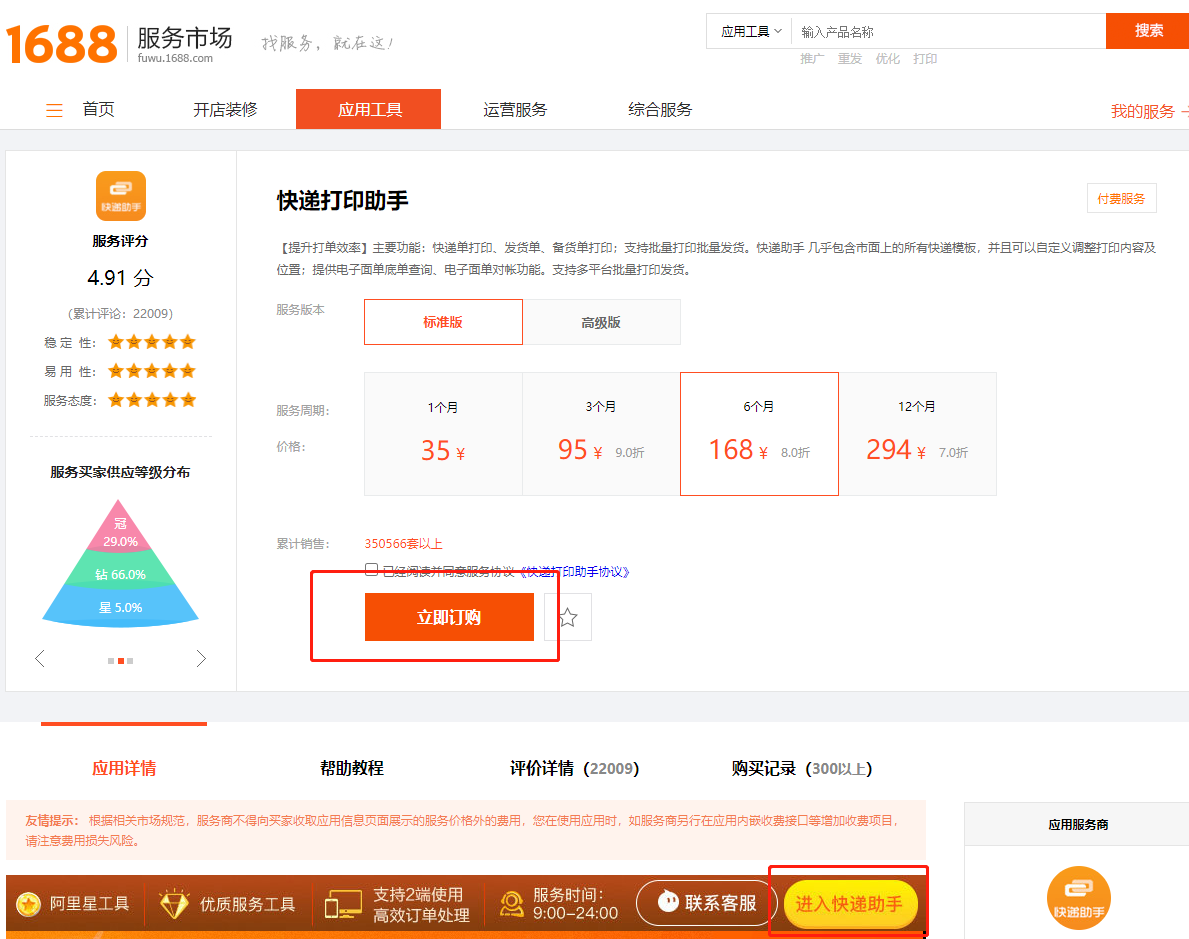This screenshot has width=1189, height=939.
Task: Open the hamburger menu icon beside 首页
Action: click(x=55, y=111)
